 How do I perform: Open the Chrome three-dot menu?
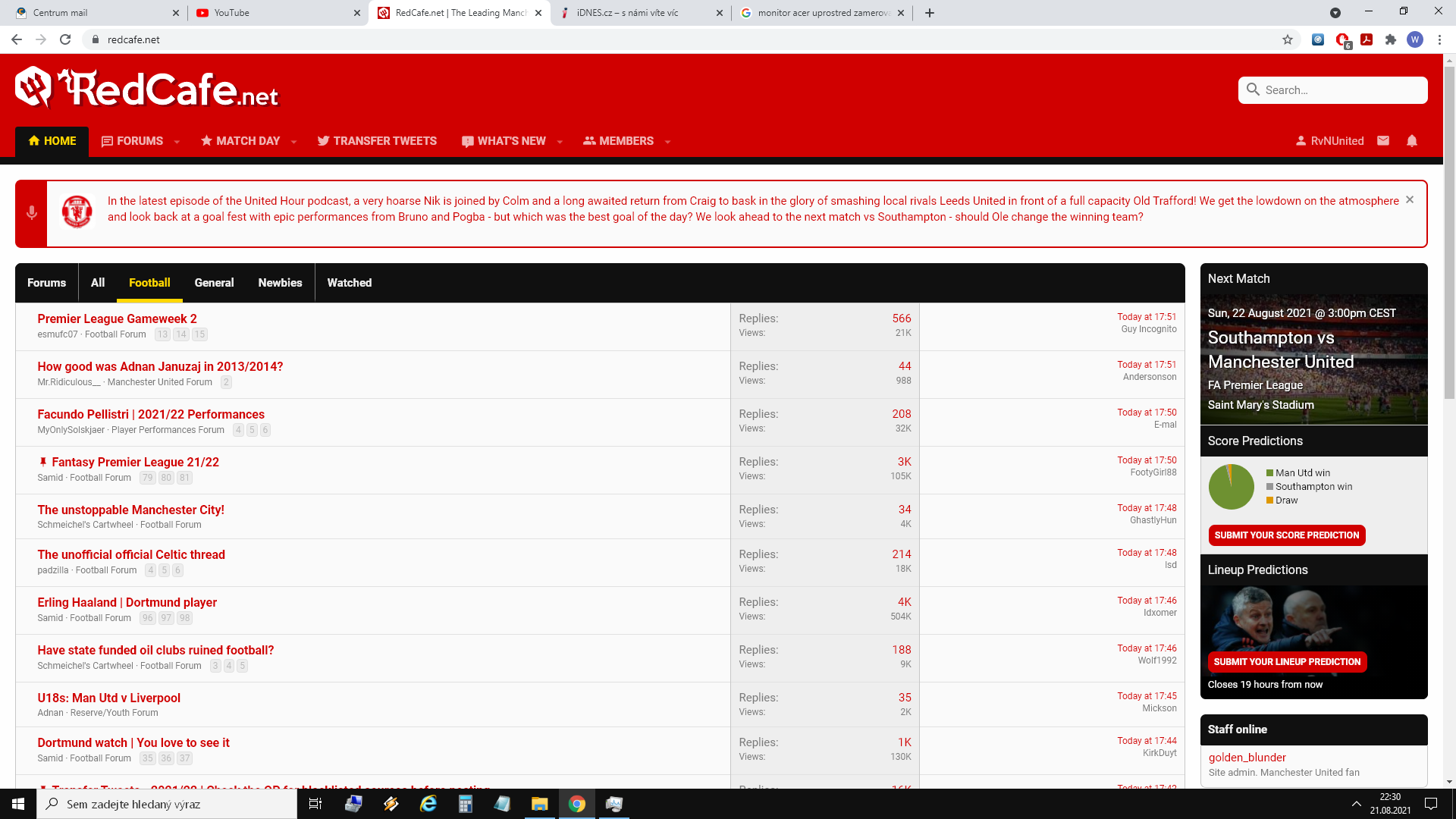[1439, 39]
